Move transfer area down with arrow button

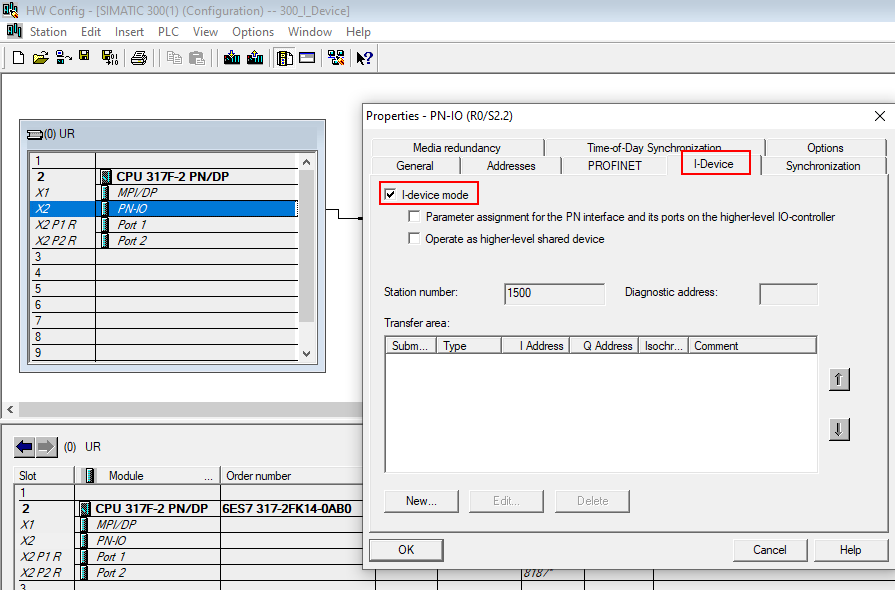838,429
